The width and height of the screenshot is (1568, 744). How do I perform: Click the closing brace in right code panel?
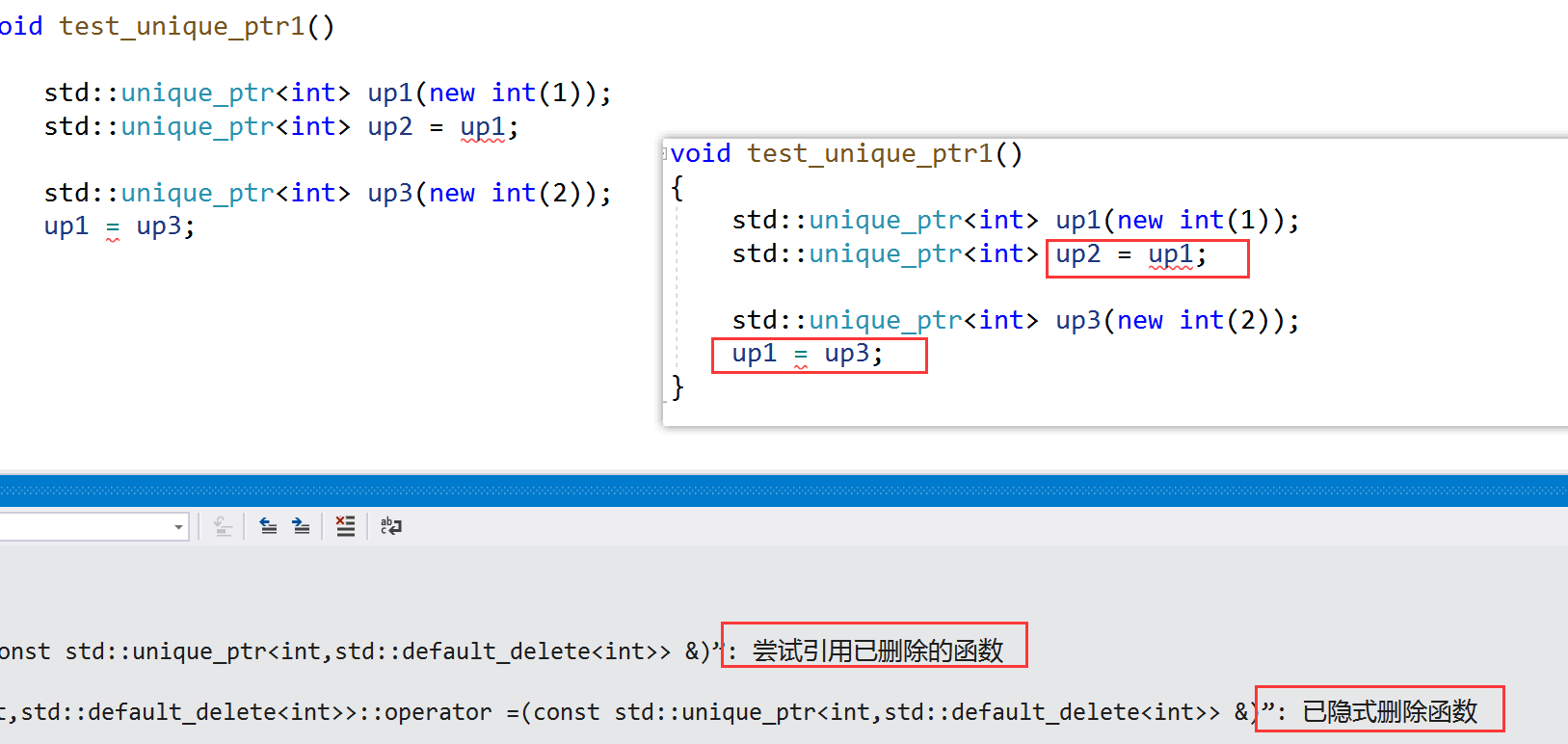(x=678, y=387)
